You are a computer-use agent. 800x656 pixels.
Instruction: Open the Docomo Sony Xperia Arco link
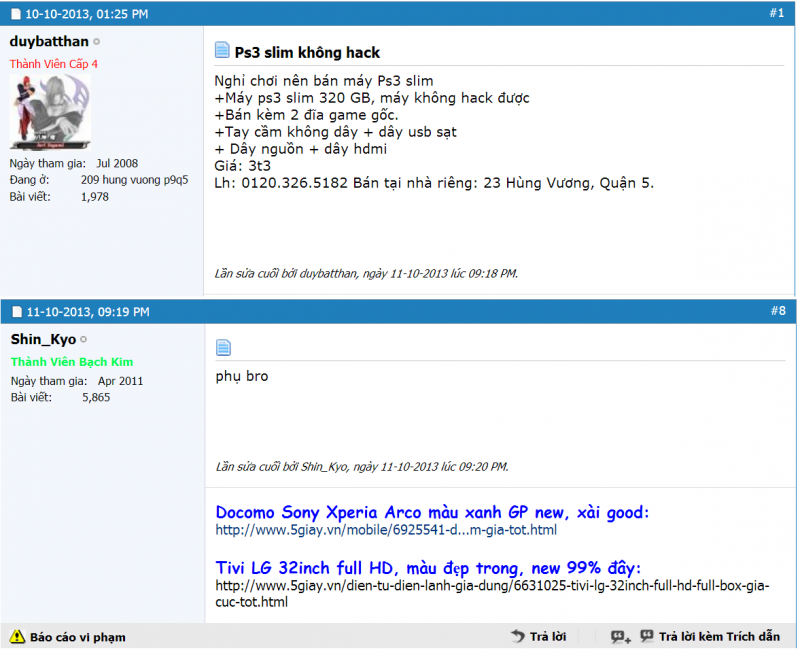[x=432, y=512]
